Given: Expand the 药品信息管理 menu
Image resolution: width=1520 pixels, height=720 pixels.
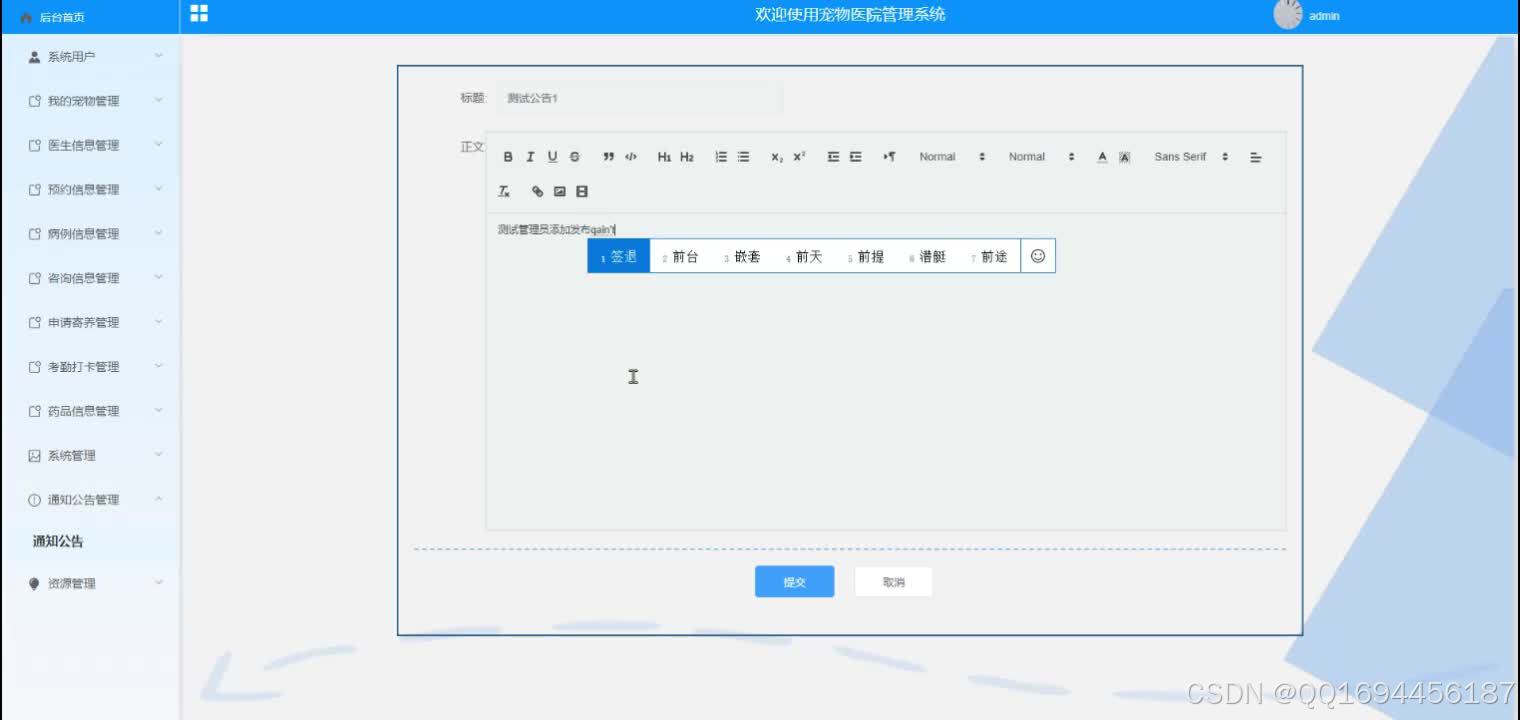Looking at the screenshot, I should point(90,411).
